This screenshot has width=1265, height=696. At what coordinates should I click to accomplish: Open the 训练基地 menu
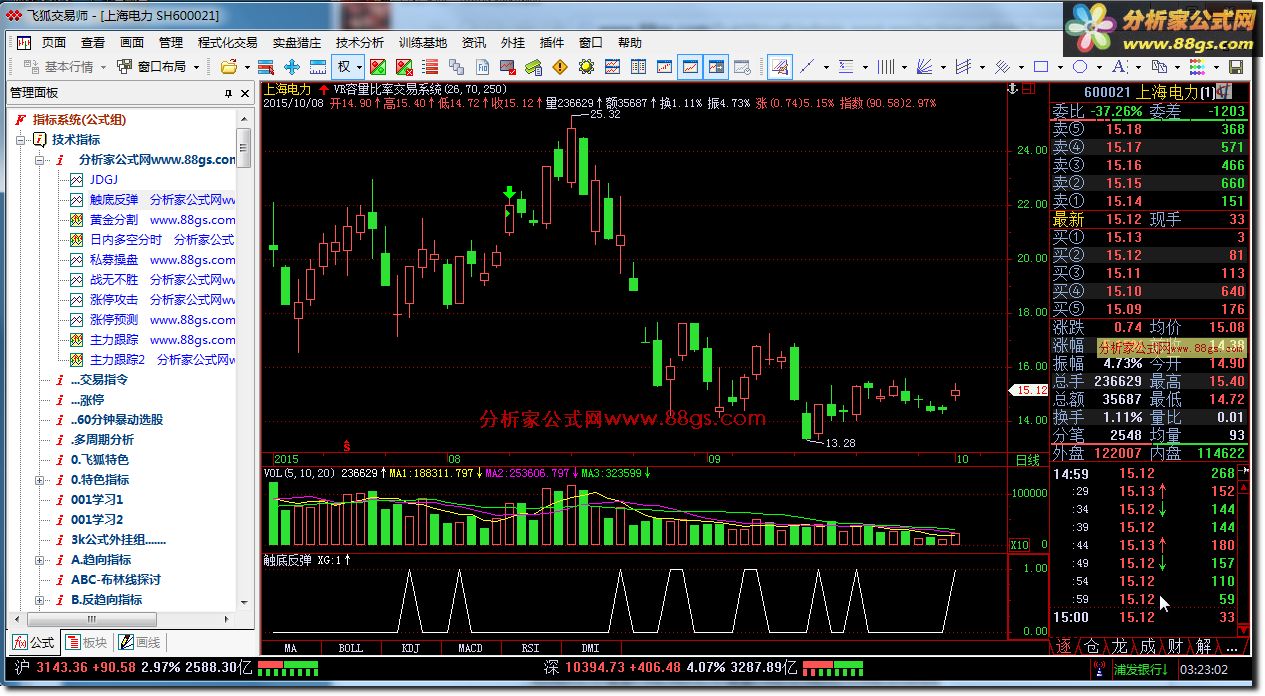point(422,42)
